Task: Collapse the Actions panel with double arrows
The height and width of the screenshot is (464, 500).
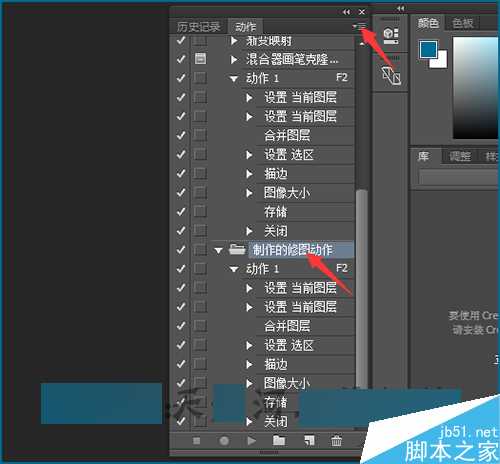Action: pyautogui.click(x=346, y=12)
